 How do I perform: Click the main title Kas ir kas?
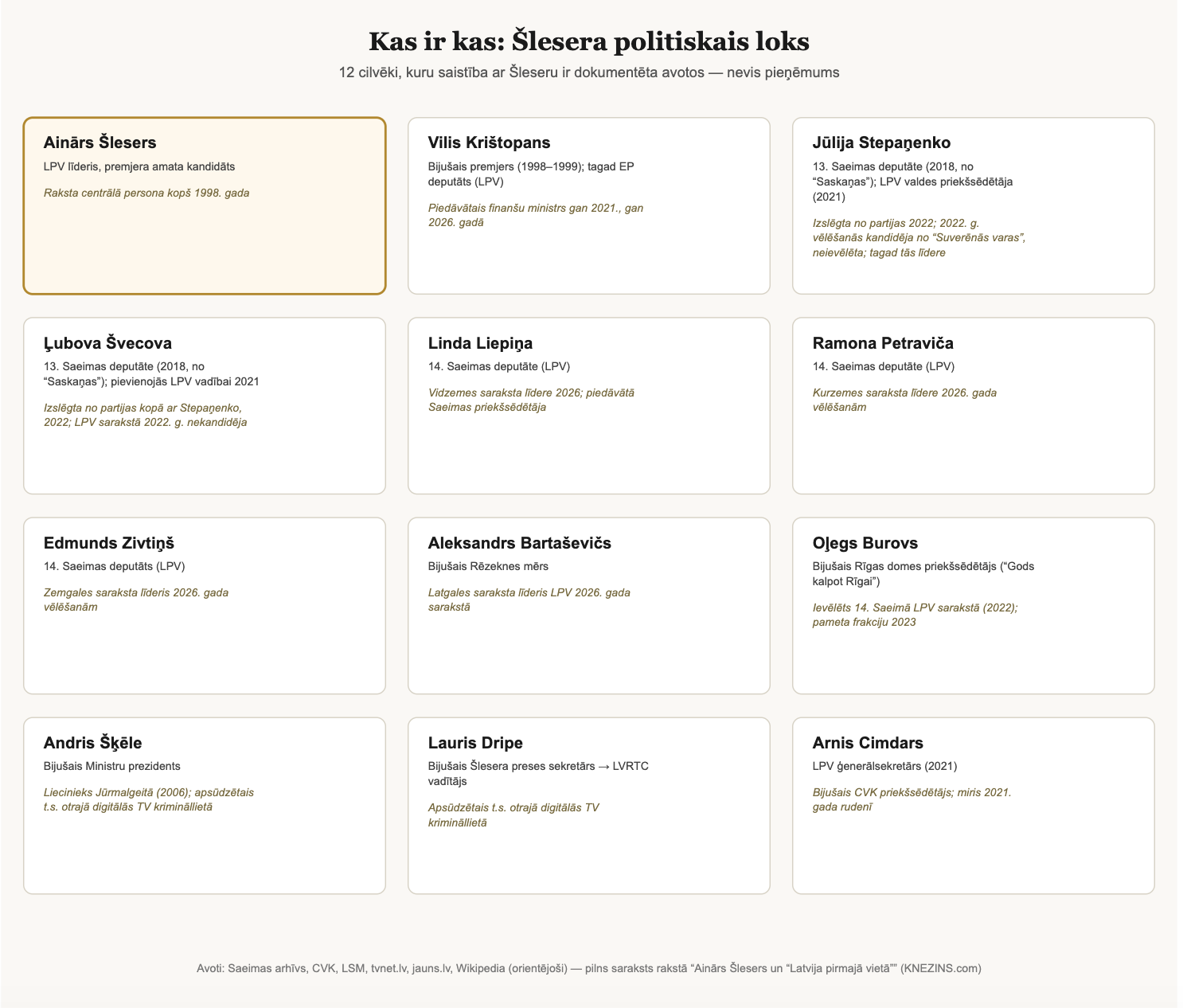pyautogui.click(x=589, y=41)
